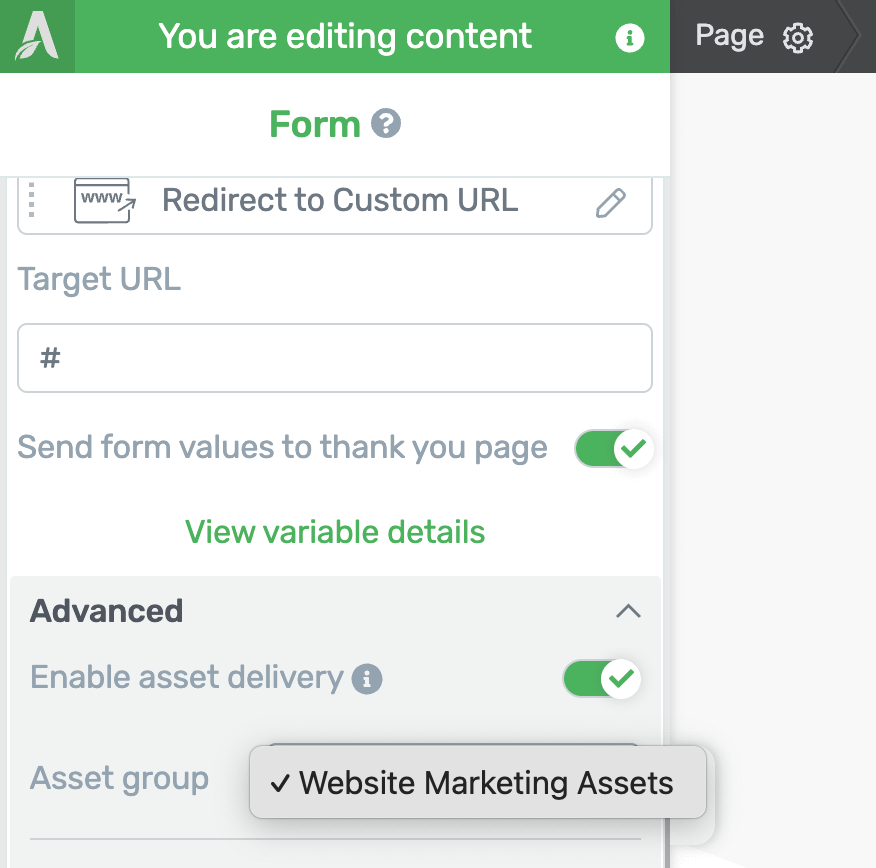
Task: Collapse the Advanced section using the chevron
Action: point(628,611)
